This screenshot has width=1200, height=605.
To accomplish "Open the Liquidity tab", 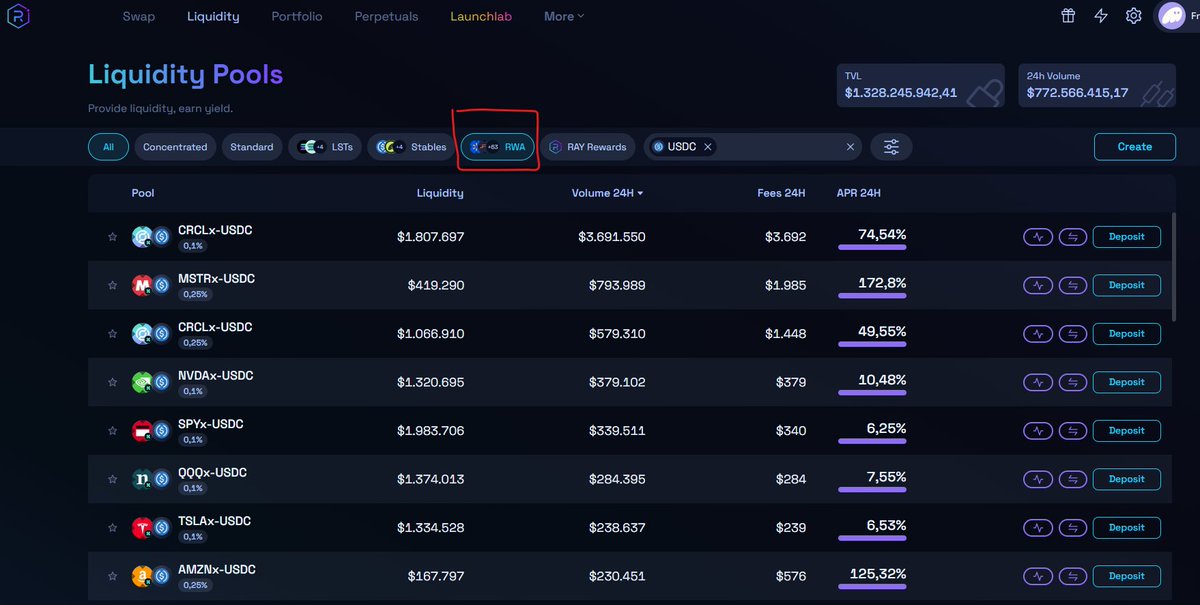I will pos(213,16).
